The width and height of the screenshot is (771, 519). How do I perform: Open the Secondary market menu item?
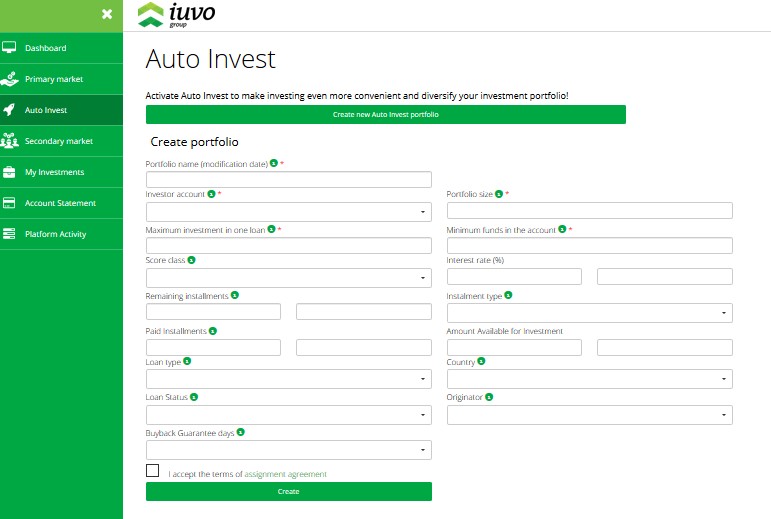(58, 141)
